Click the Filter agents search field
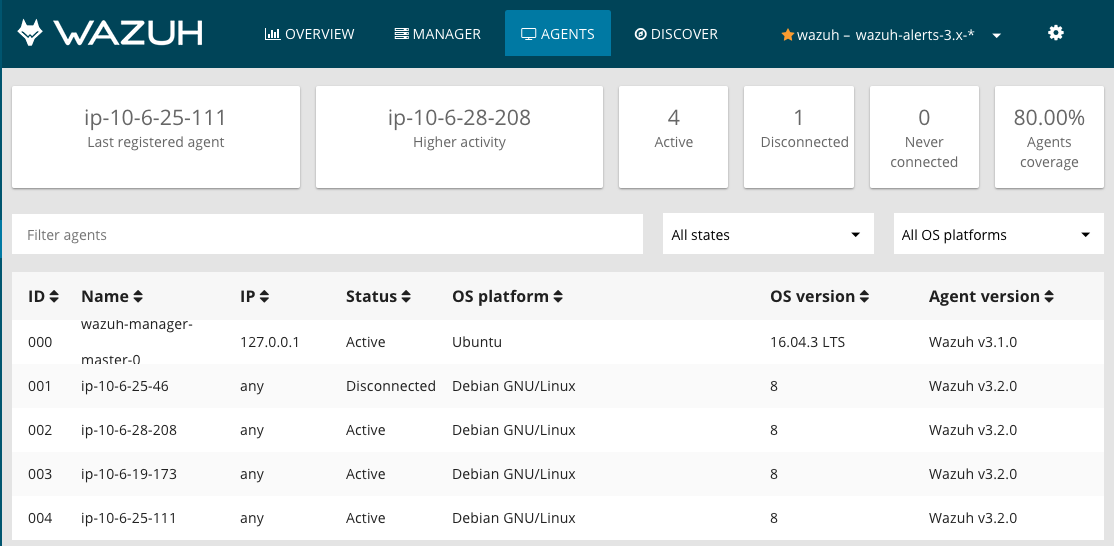Screen dimensions: 1114x546 [x=328, y=234]
